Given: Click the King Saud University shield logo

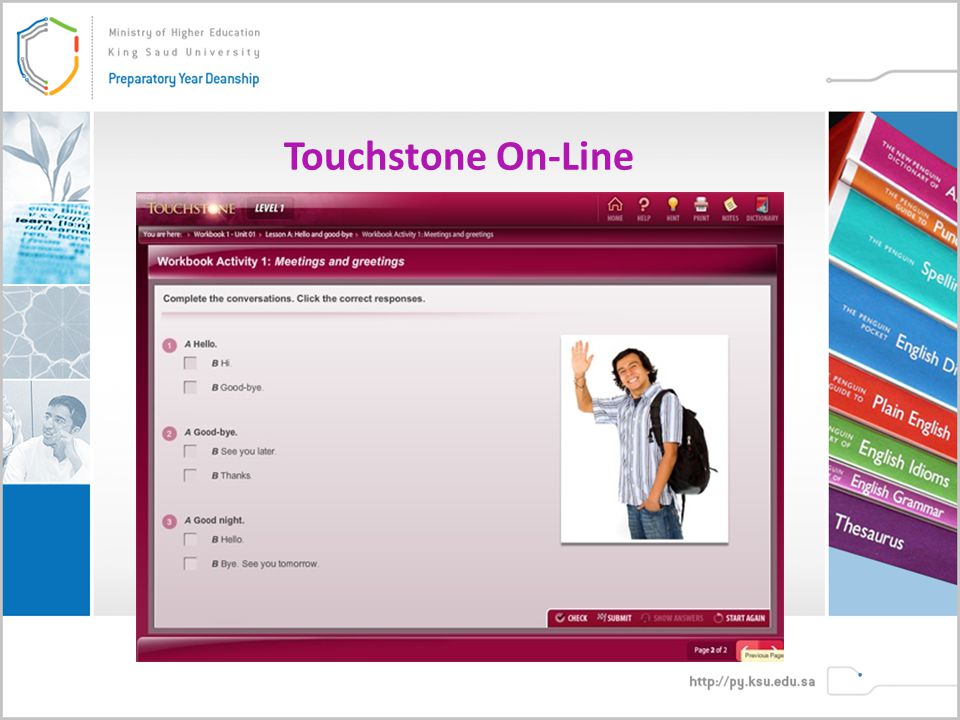Looking at the screenshot, I should click(x=48, y=56).
